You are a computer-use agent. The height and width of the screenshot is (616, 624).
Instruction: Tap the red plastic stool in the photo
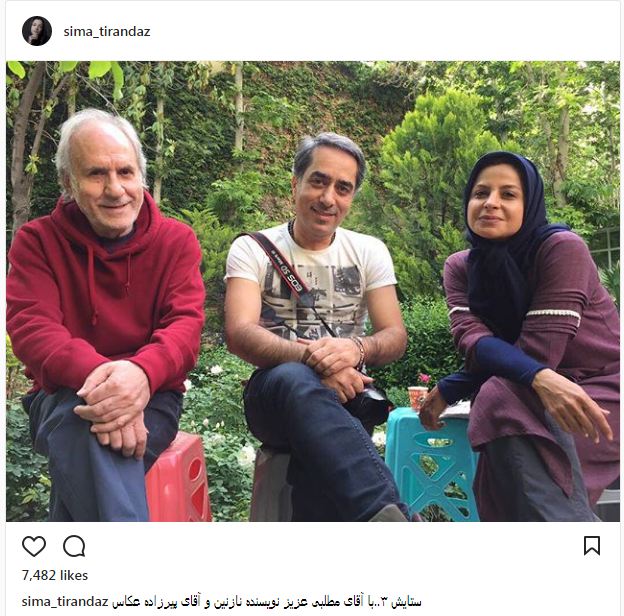tap(179, 478)
